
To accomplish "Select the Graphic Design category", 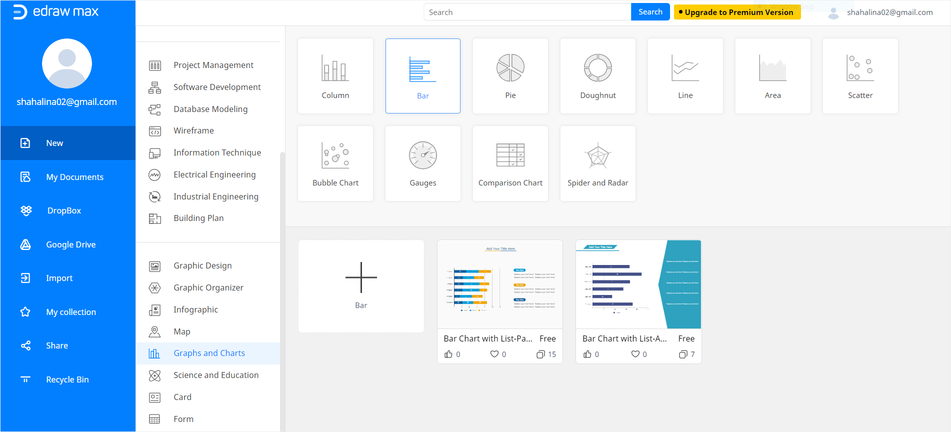I will pyautogui.click(x=208, y=266).
